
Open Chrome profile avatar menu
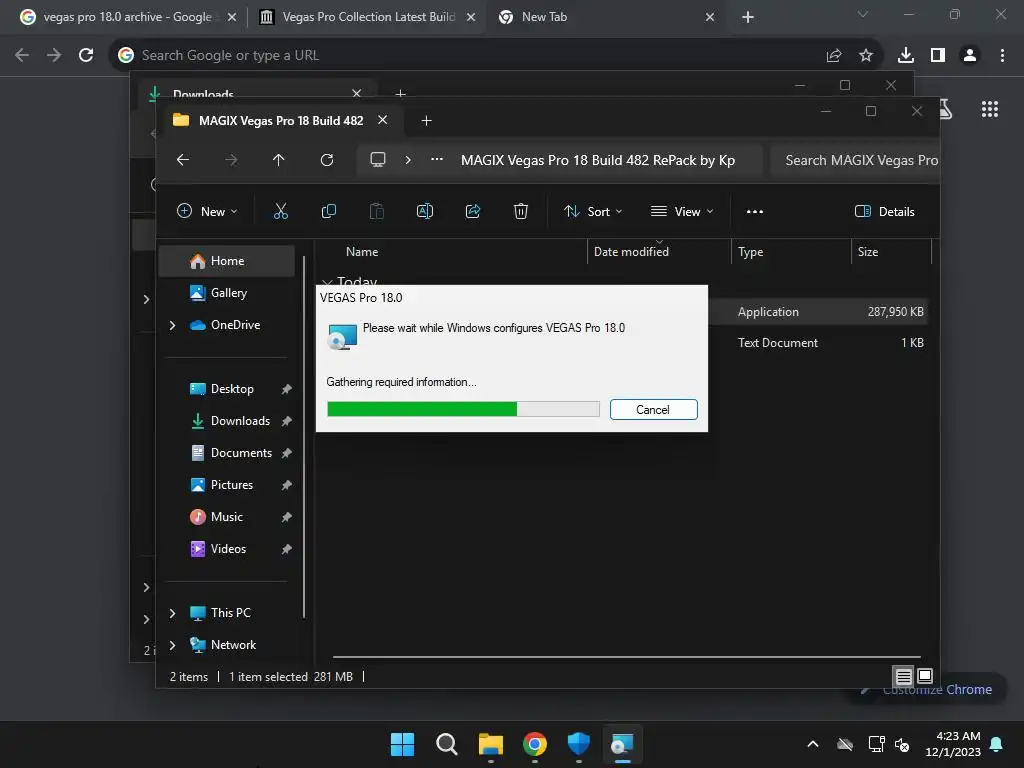click(x=970, y=56)
